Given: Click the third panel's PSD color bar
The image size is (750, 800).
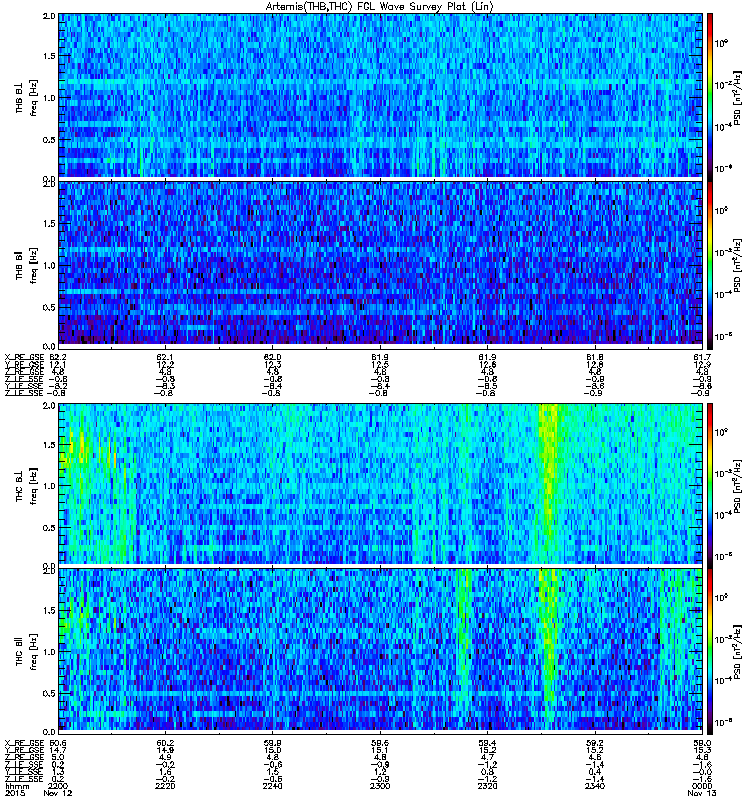Looking at the screenshot, I should point(710,484).
